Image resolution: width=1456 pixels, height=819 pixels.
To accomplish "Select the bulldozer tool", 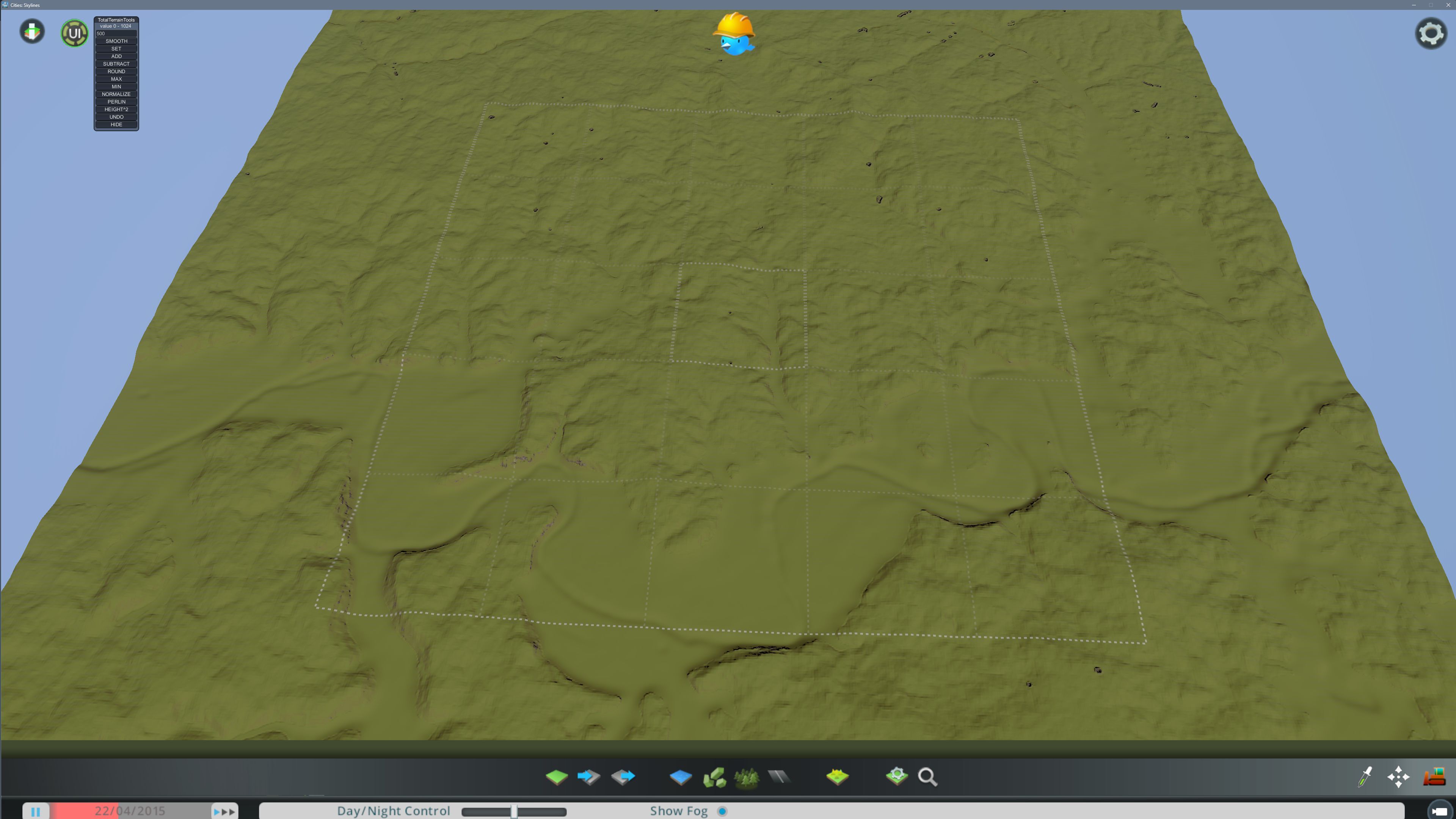I will tap(1433, 777).
